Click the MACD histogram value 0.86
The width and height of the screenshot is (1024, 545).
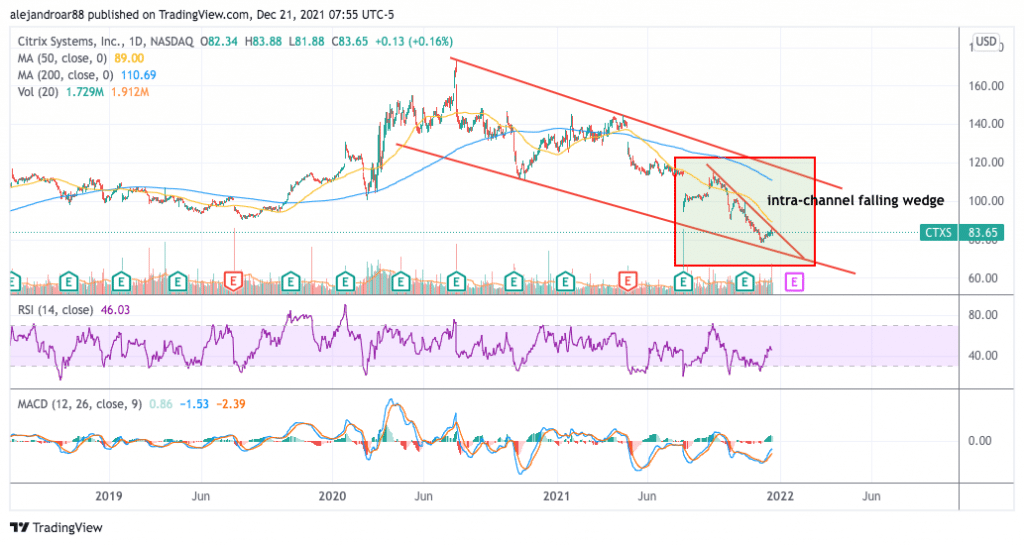(161, 405)
